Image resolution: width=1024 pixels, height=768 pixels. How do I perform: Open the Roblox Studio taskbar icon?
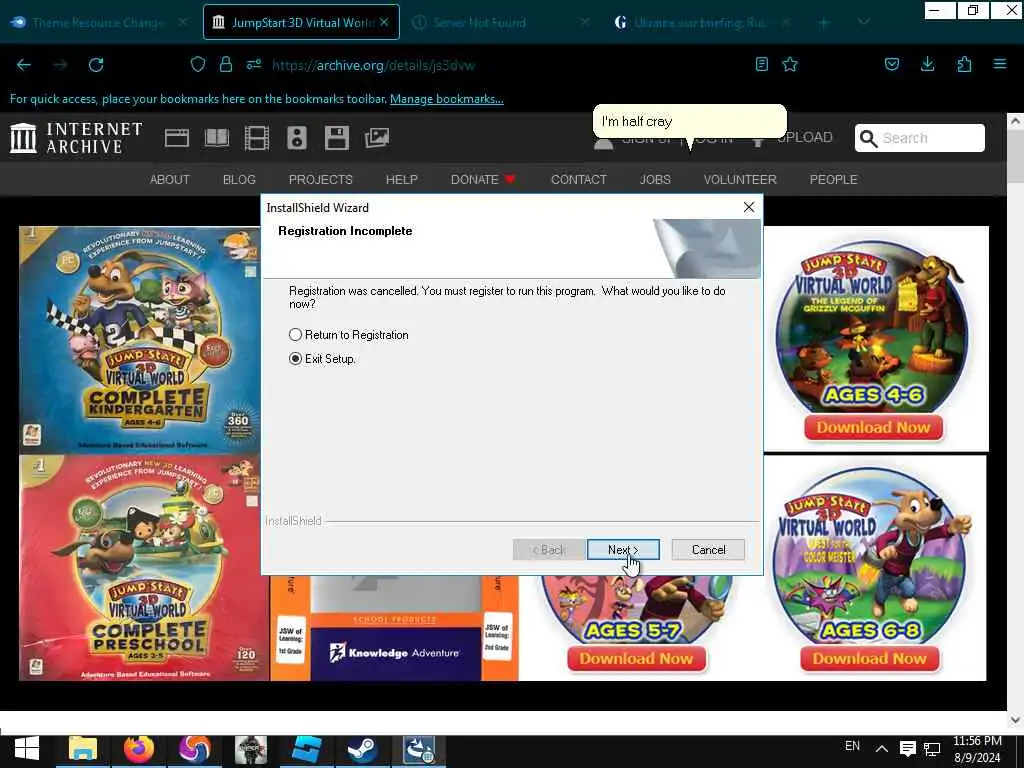[x=307, y=749]
